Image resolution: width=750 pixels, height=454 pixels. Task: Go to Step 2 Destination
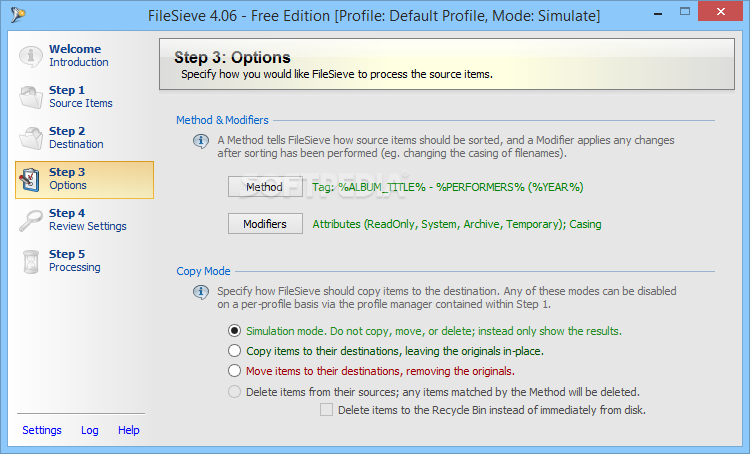[85, 138]
